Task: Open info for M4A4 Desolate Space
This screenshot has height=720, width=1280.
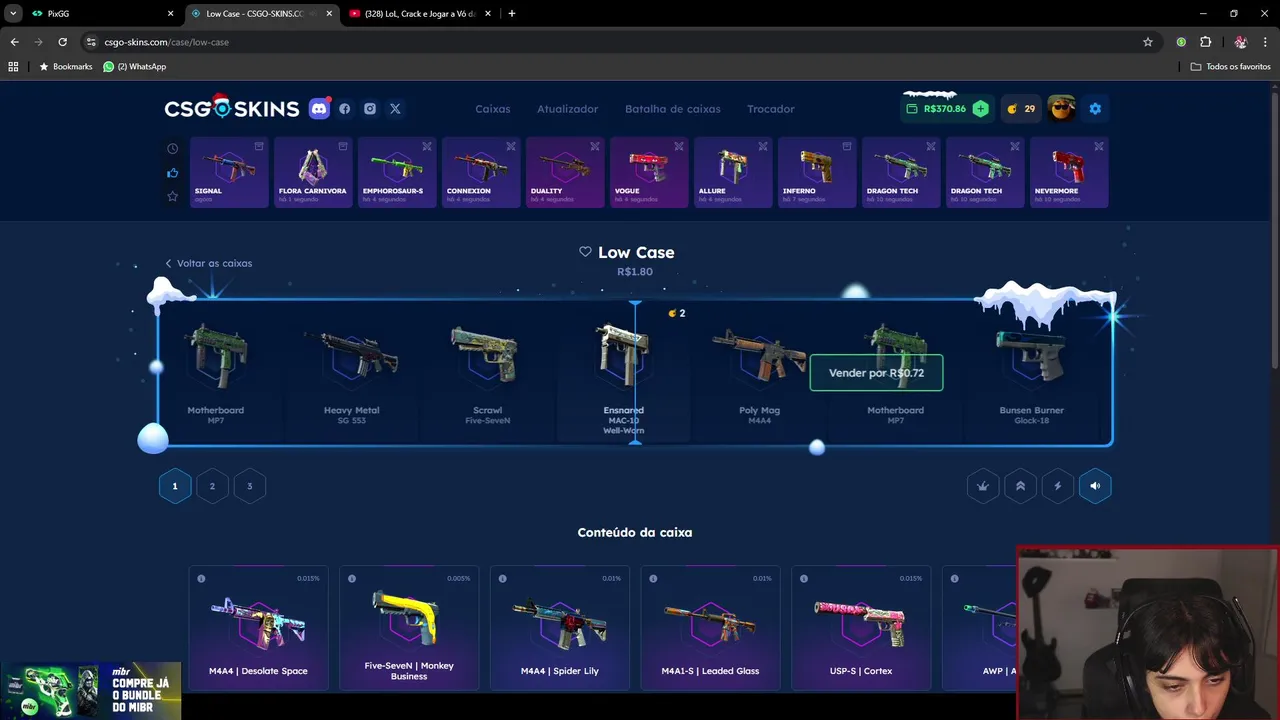Action: pos(201,579)
